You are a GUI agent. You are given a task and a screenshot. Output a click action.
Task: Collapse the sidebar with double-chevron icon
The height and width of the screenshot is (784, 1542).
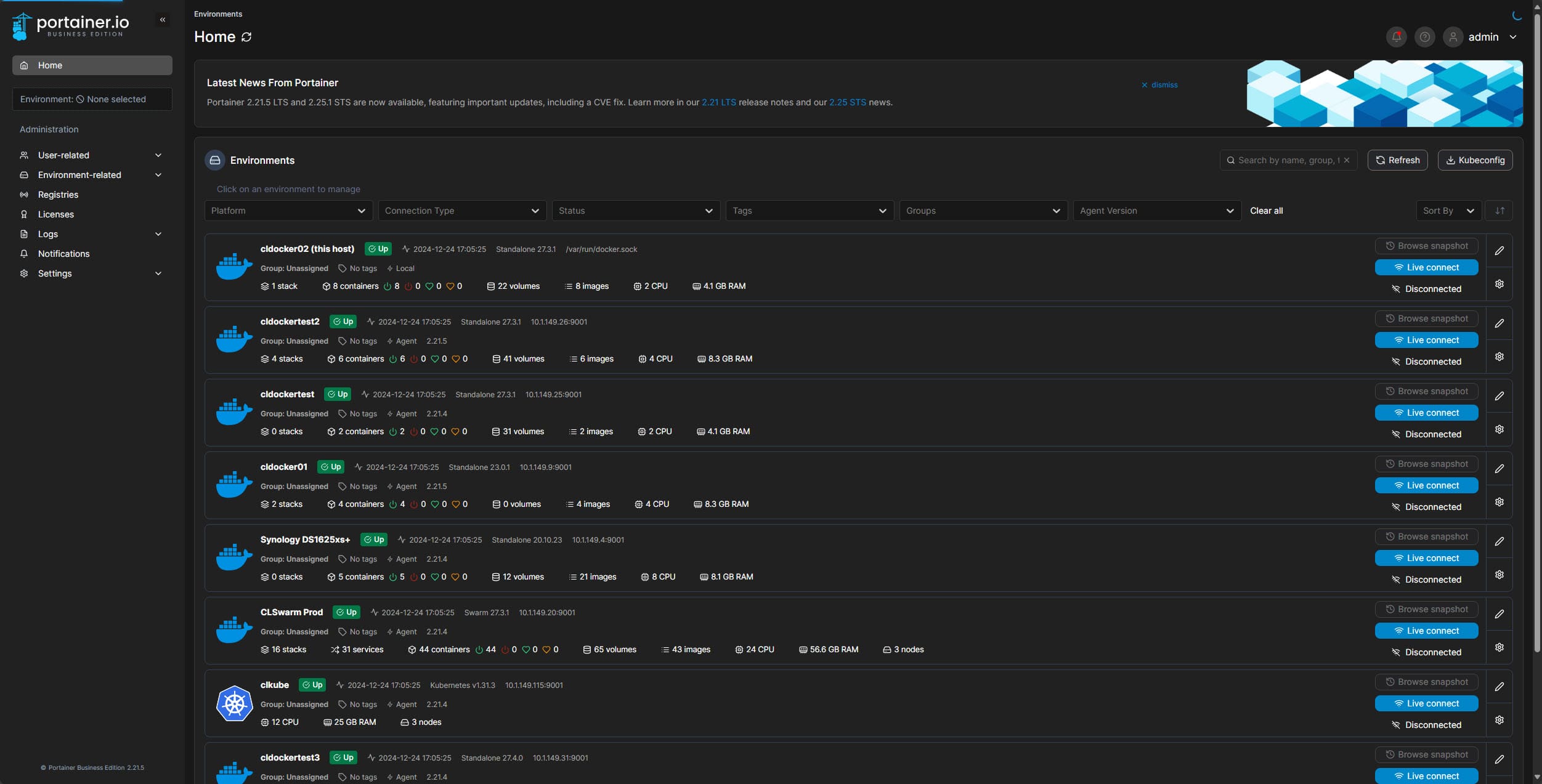(x=163, y=20)
